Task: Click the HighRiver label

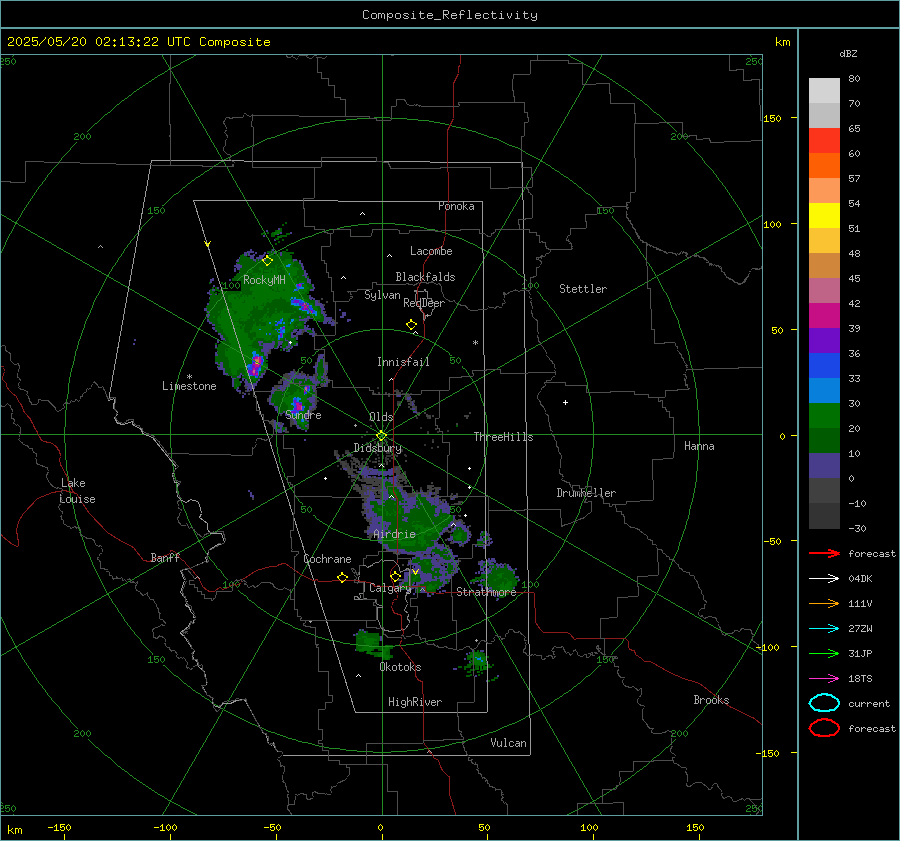Action: coord(415,702)
